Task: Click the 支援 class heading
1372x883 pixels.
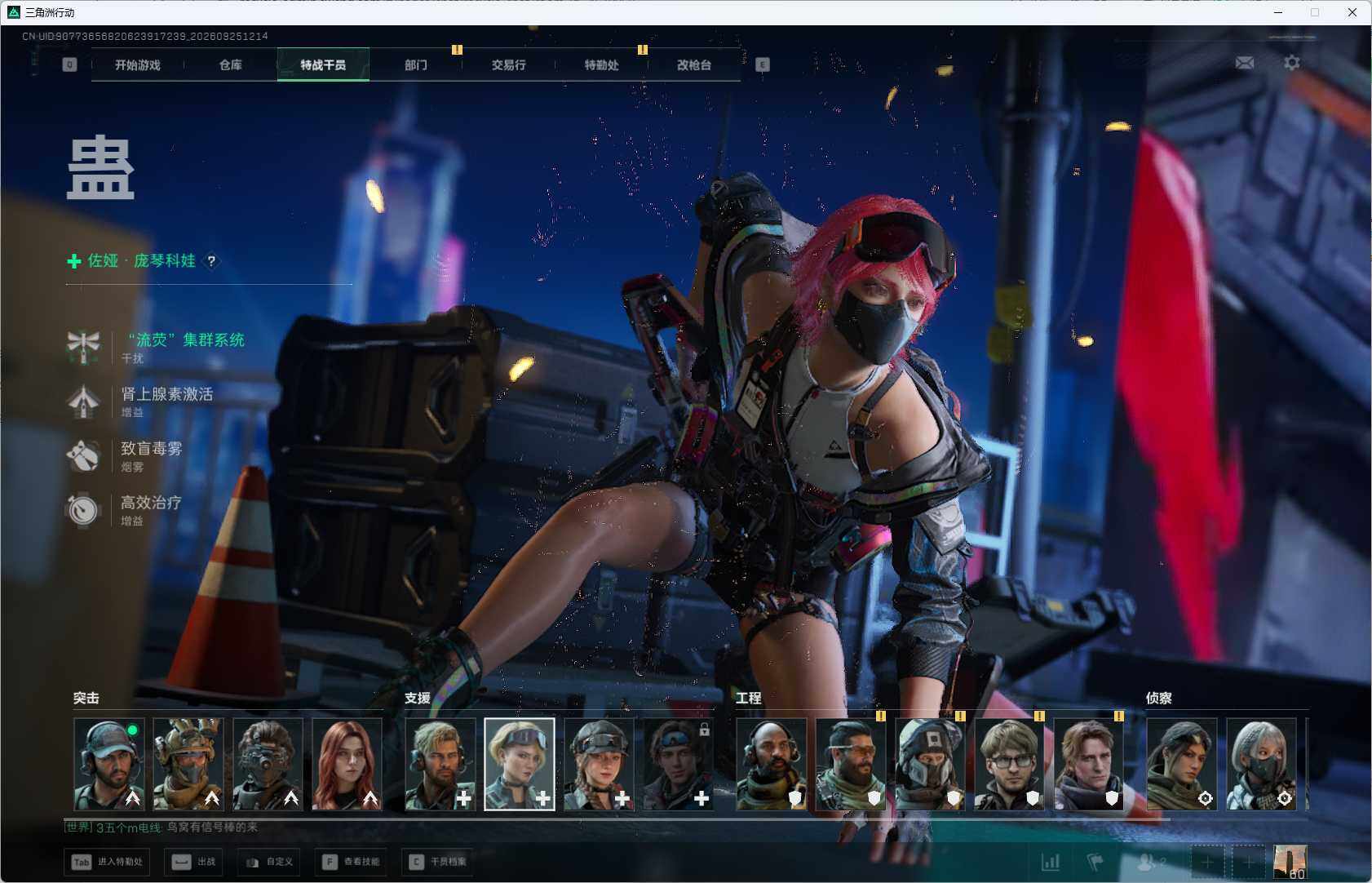Action: click(x=418, y=698)
